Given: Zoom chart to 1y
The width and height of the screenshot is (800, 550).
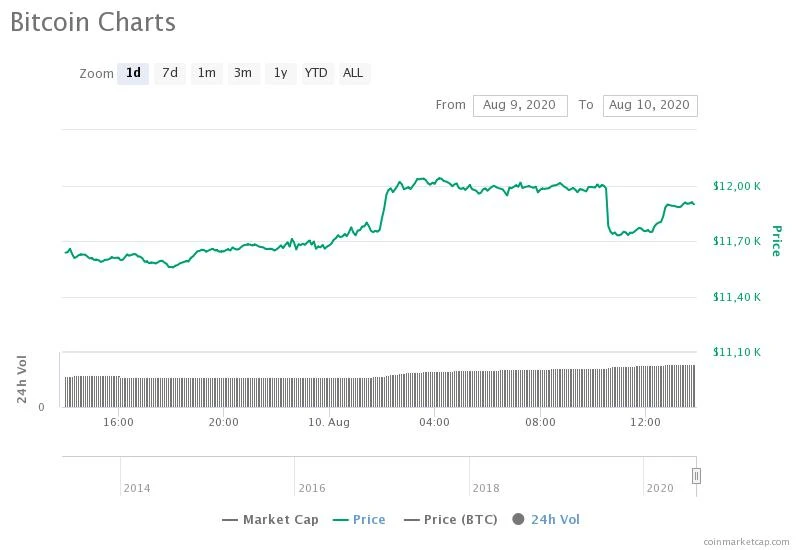Looking at the screenshot, I should coord(280,73).
